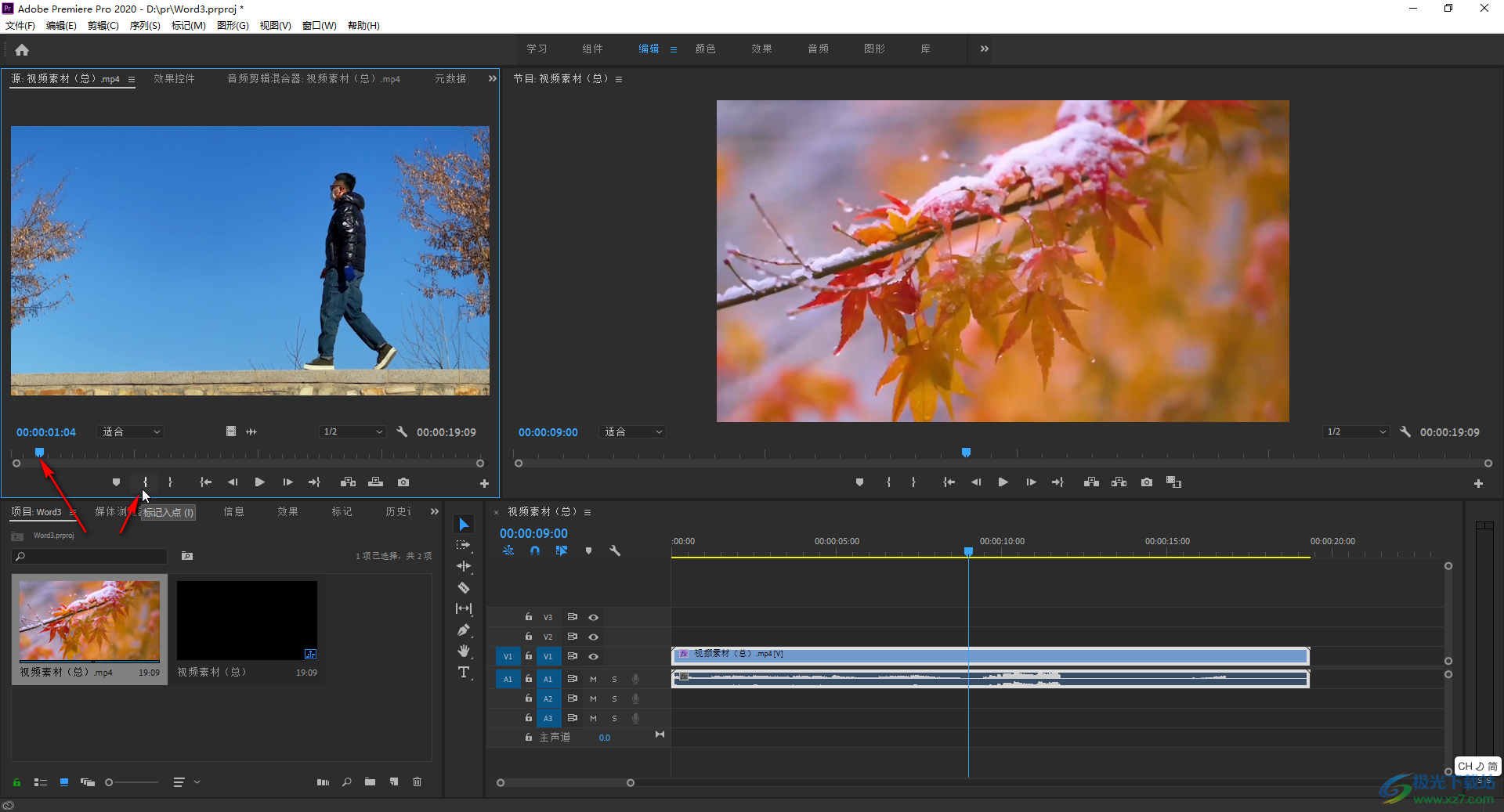Play the Source monitor clip
The width and height of the screenshot is (1504, 812).
pos(259,482)
